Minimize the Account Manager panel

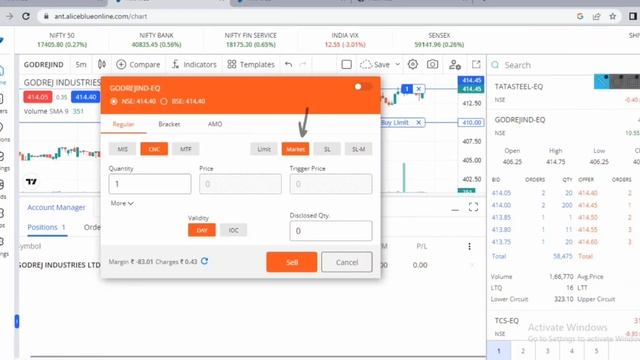tap(455, 209)
